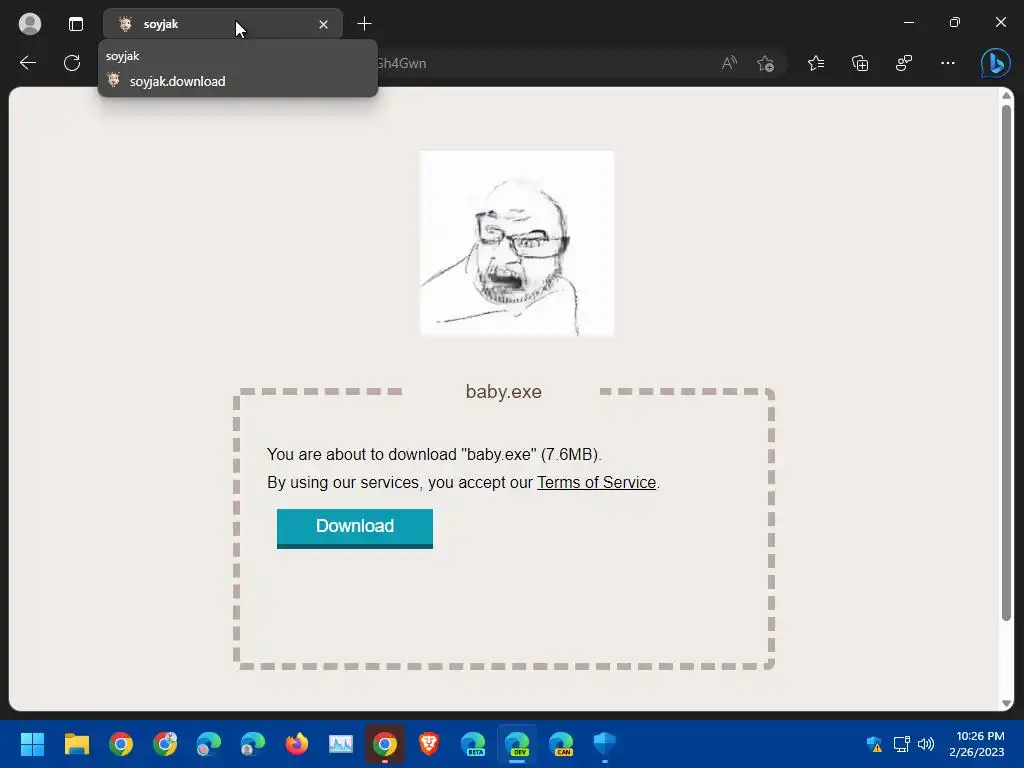
Task: Click the soyjak sketch image
Action: [517, 244]
